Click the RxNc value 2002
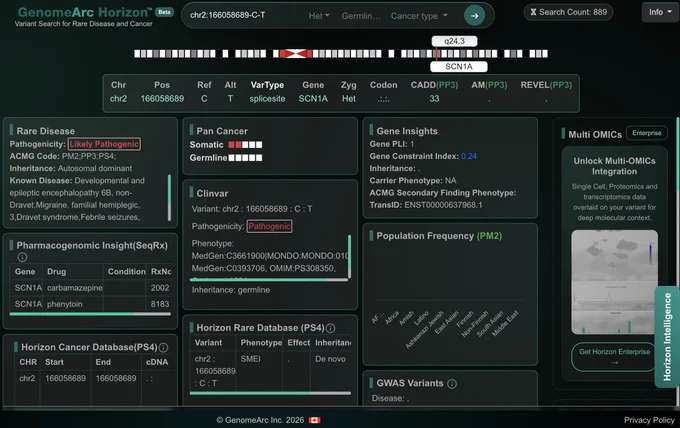680x428 pixels. pos(160,288)
